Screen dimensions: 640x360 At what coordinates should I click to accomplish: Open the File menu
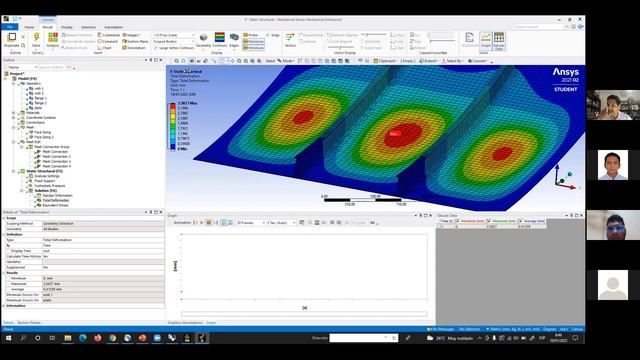point(10,27)
